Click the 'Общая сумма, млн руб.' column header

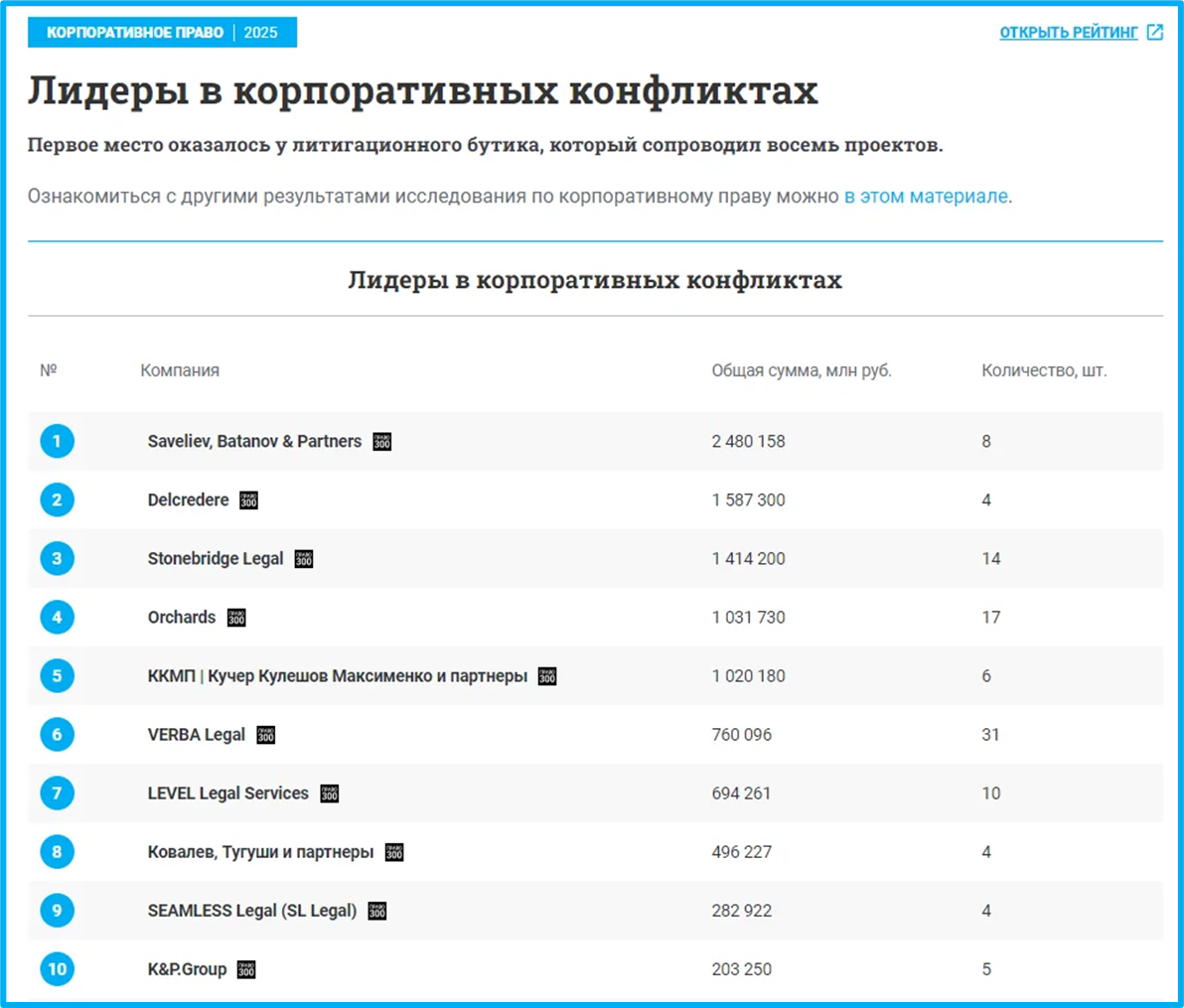(x=802, y=370)
